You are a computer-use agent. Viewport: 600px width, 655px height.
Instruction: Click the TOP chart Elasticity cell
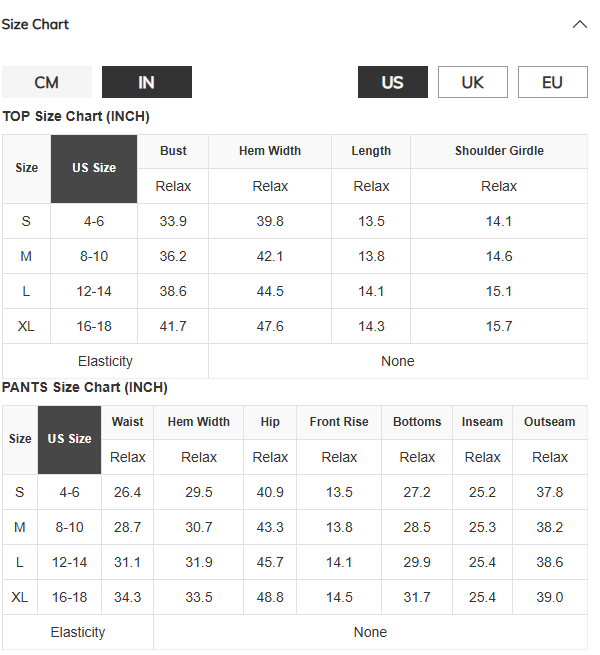(105, 361)
